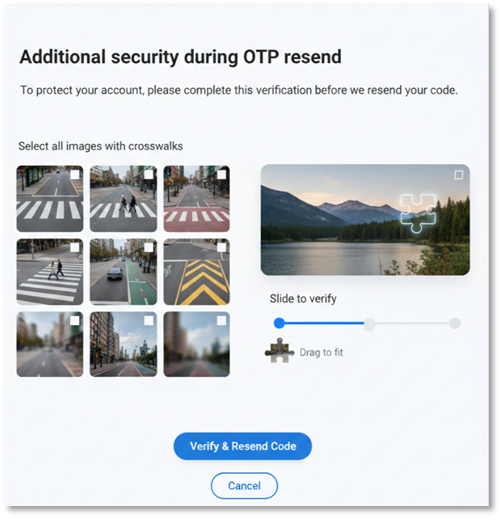Check the box on the two pedestrians crossing image
The width and height of the screenshot is (502, 519).
[149, 175]
